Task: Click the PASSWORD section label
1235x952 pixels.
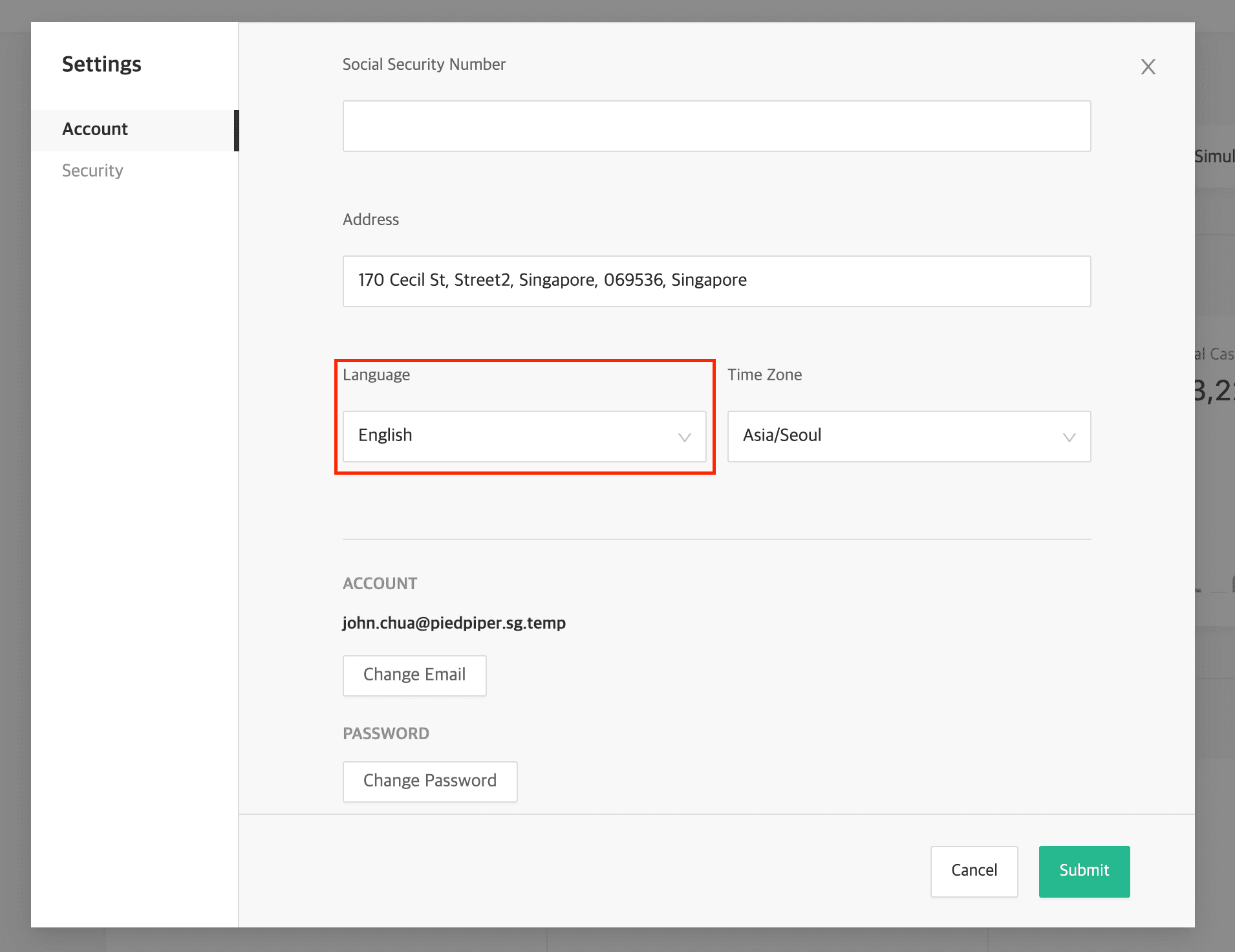Action: pos(386,733)
